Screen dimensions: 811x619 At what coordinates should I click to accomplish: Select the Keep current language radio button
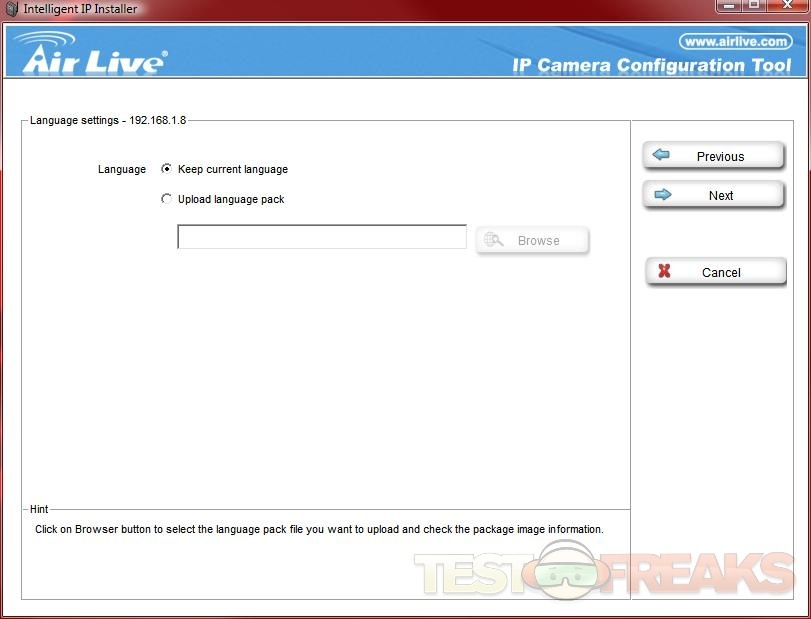click(x=166, y=169)
